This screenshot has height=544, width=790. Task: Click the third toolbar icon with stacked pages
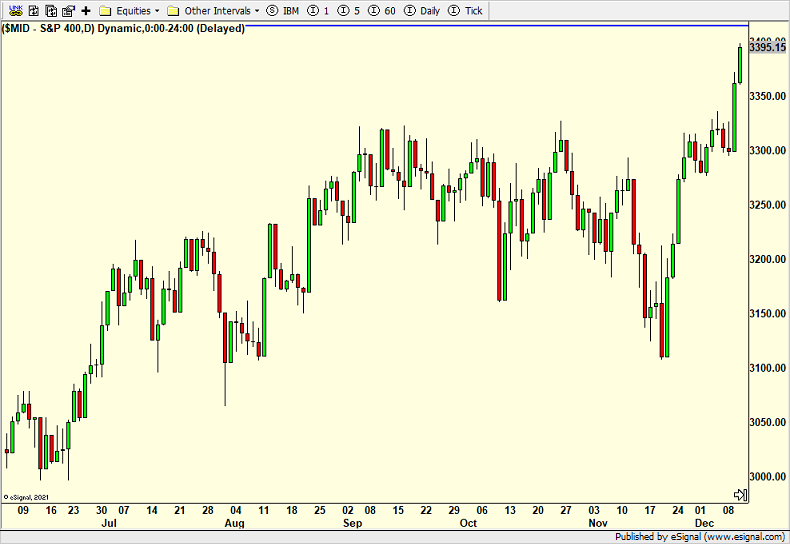tap(50, 10)
